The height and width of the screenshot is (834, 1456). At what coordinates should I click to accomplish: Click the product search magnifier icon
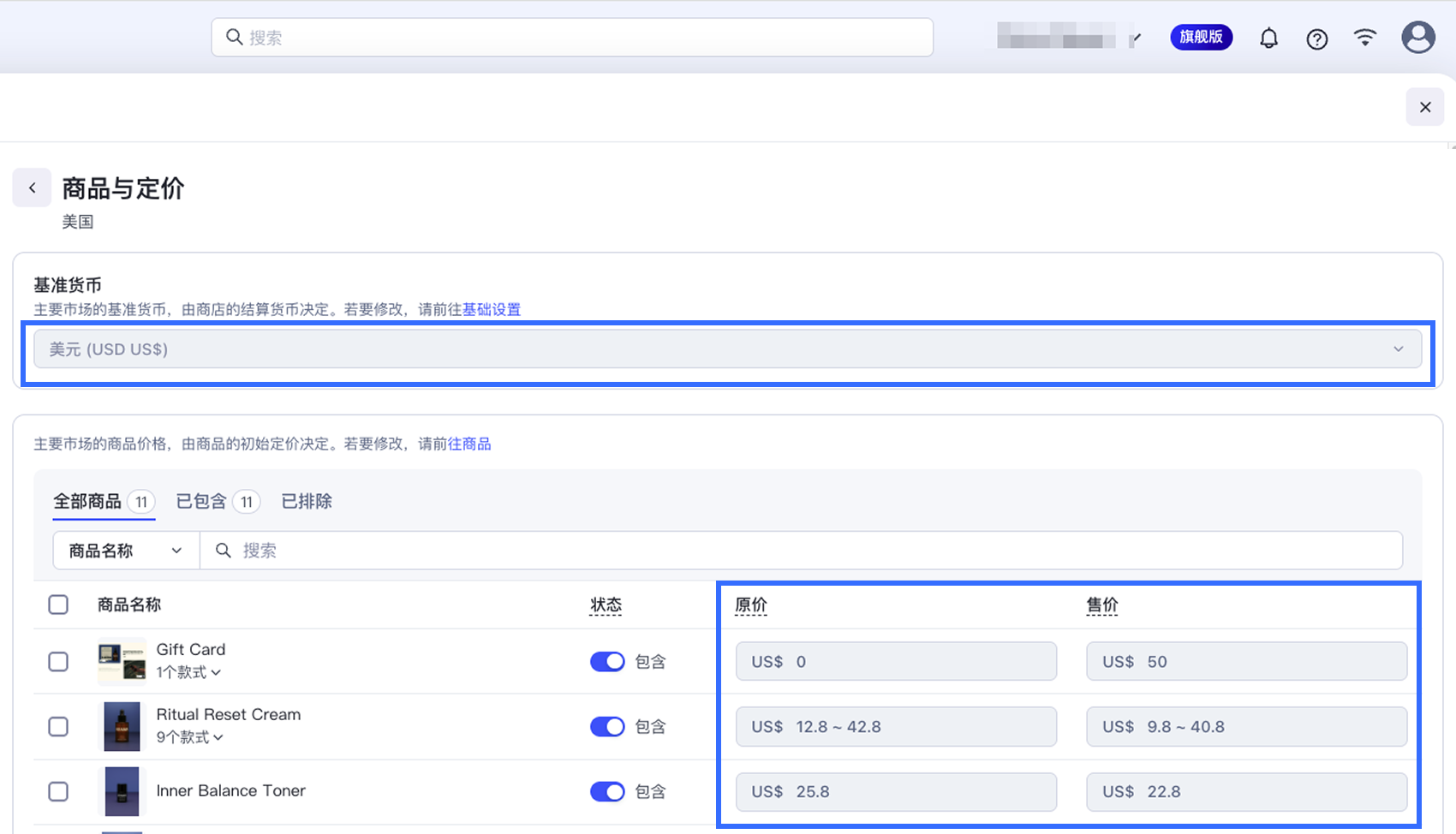[223, 551]
